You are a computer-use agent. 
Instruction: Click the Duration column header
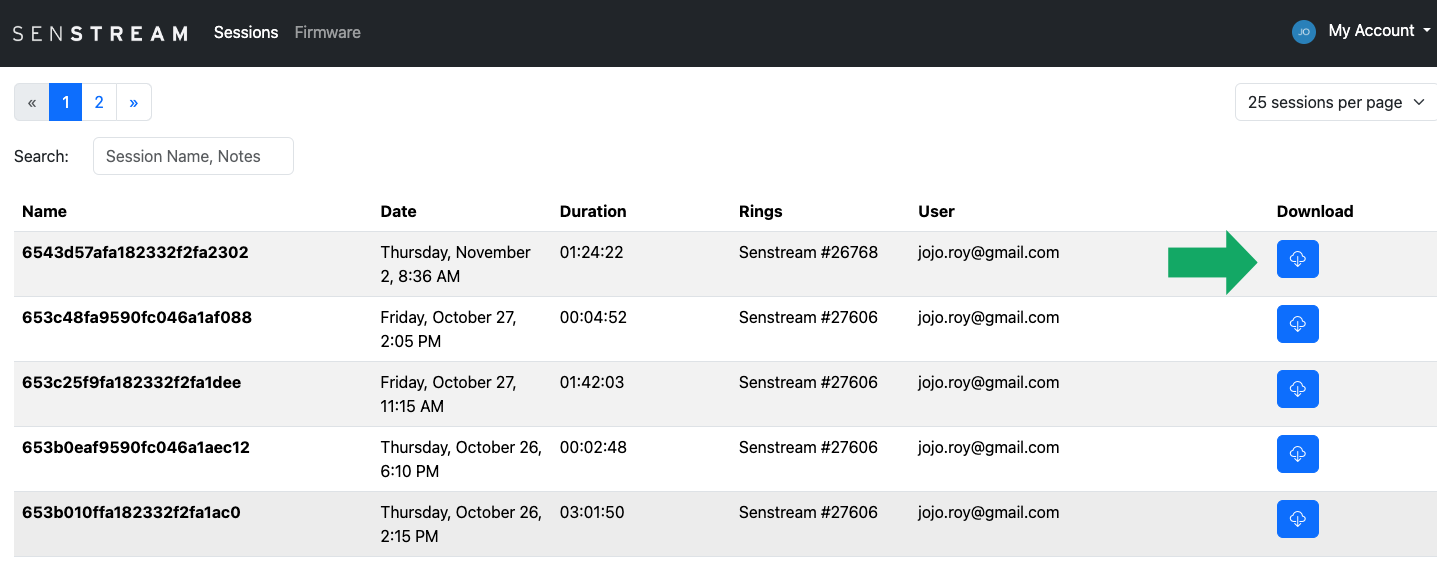tap(593, 211)
